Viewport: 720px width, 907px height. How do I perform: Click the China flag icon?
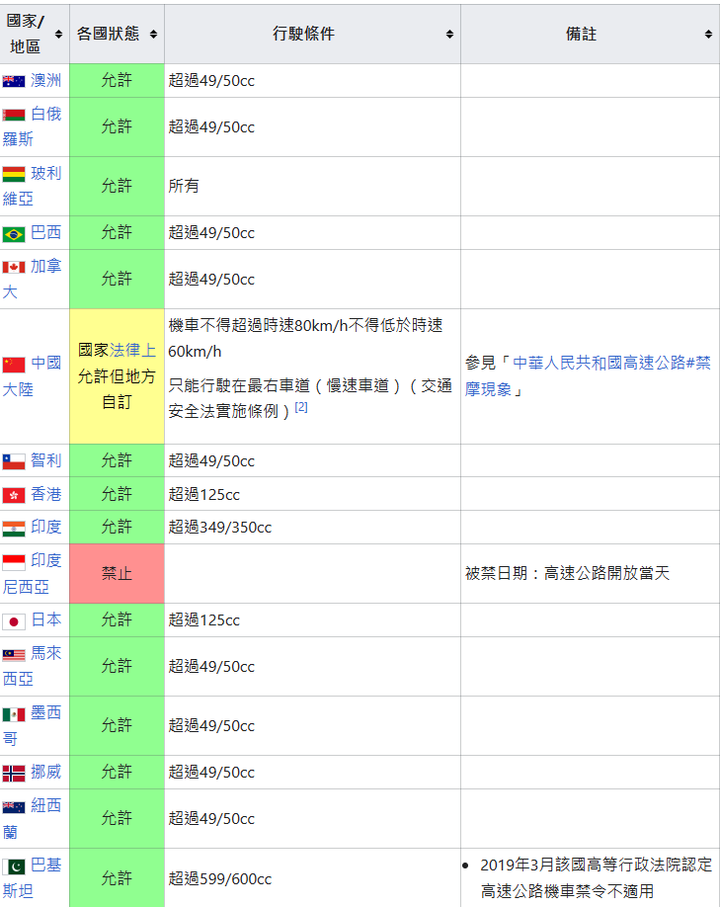point(14,365)
